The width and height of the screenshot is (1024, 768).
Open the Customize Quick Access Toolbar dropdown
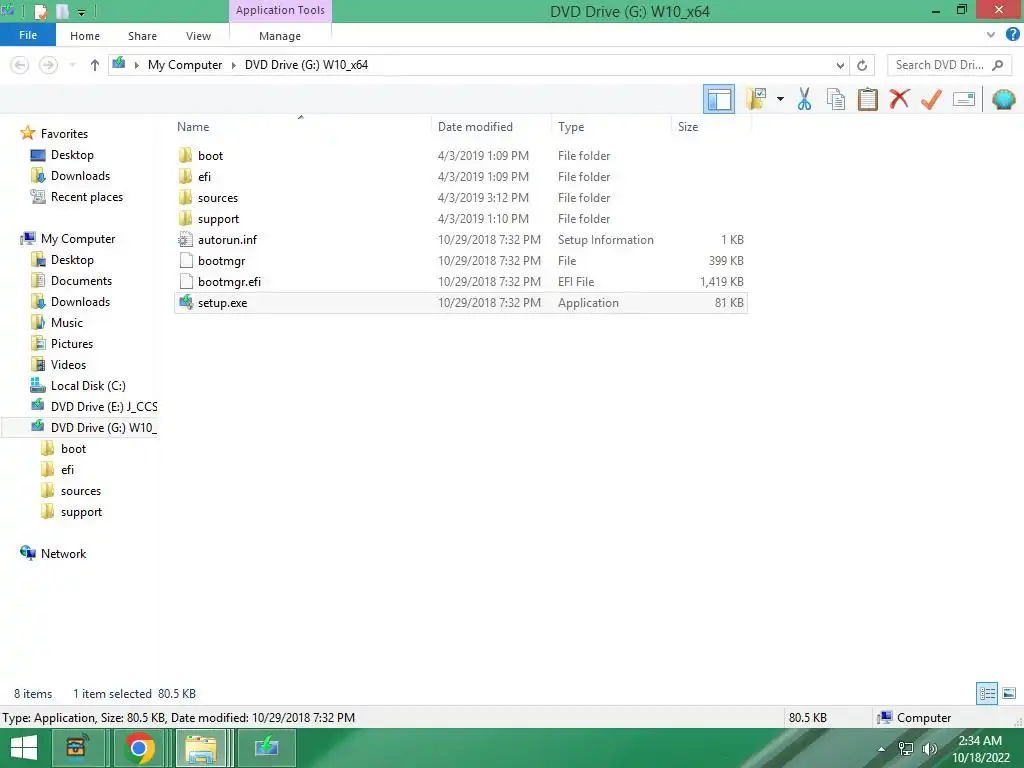coord(81,12)
